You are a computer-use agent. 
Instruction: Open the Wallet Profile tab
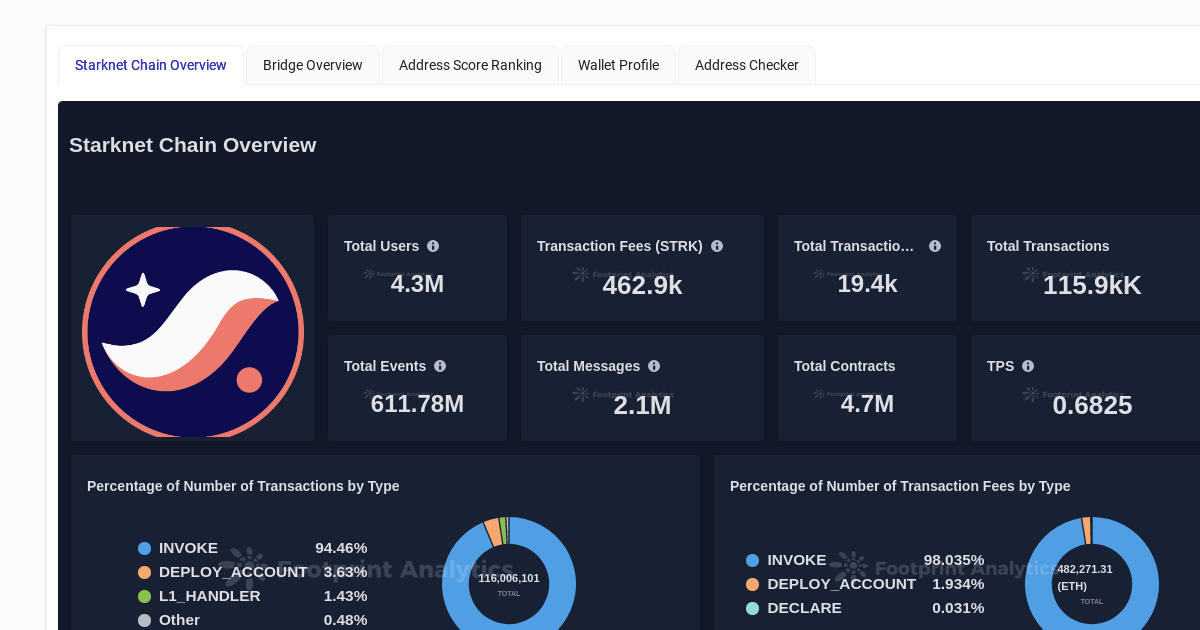click(618, 64)
